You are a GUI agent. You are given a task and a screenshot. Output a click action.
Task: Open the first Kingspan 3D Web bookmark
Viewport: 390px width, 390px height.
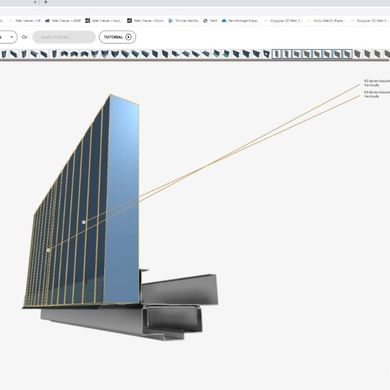point(283,21)
